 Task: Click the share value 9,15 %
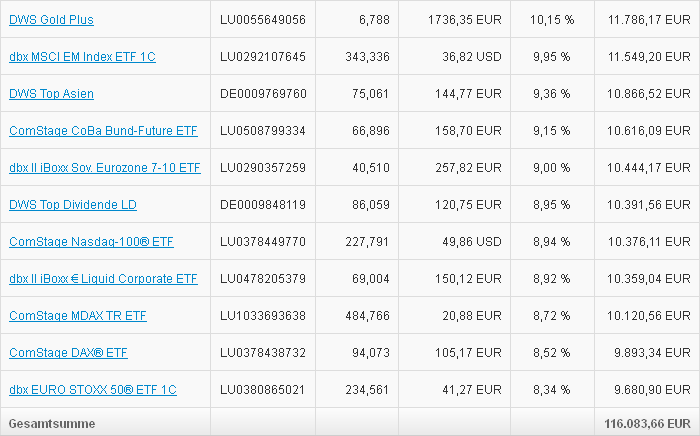point(552,131)
